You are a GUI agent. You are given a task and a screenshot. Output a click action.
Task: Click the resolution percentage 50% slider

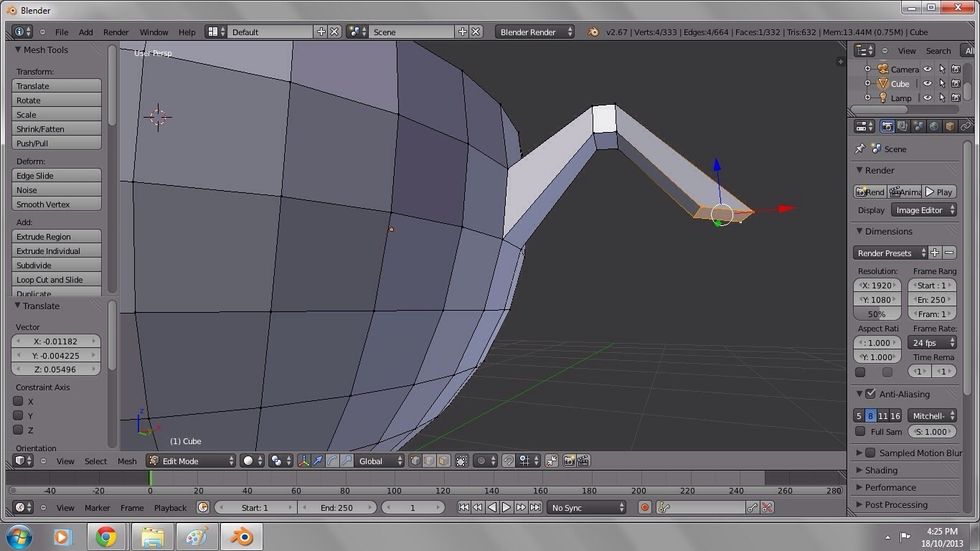pos(876,314)
